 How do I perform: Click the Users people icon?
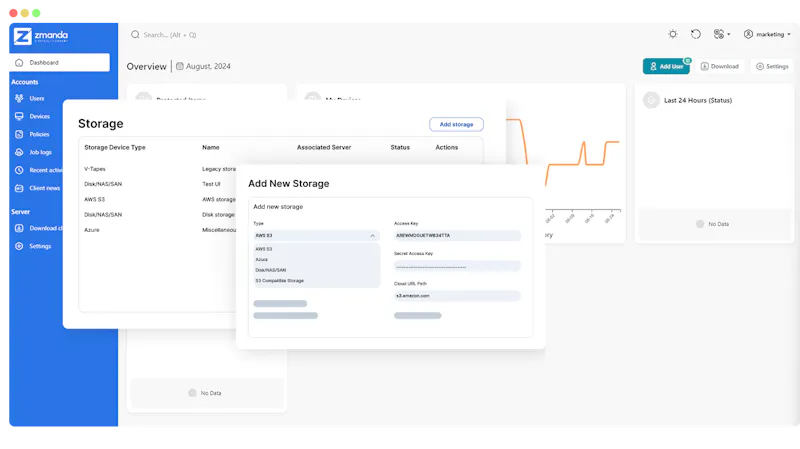click(19, 98)
